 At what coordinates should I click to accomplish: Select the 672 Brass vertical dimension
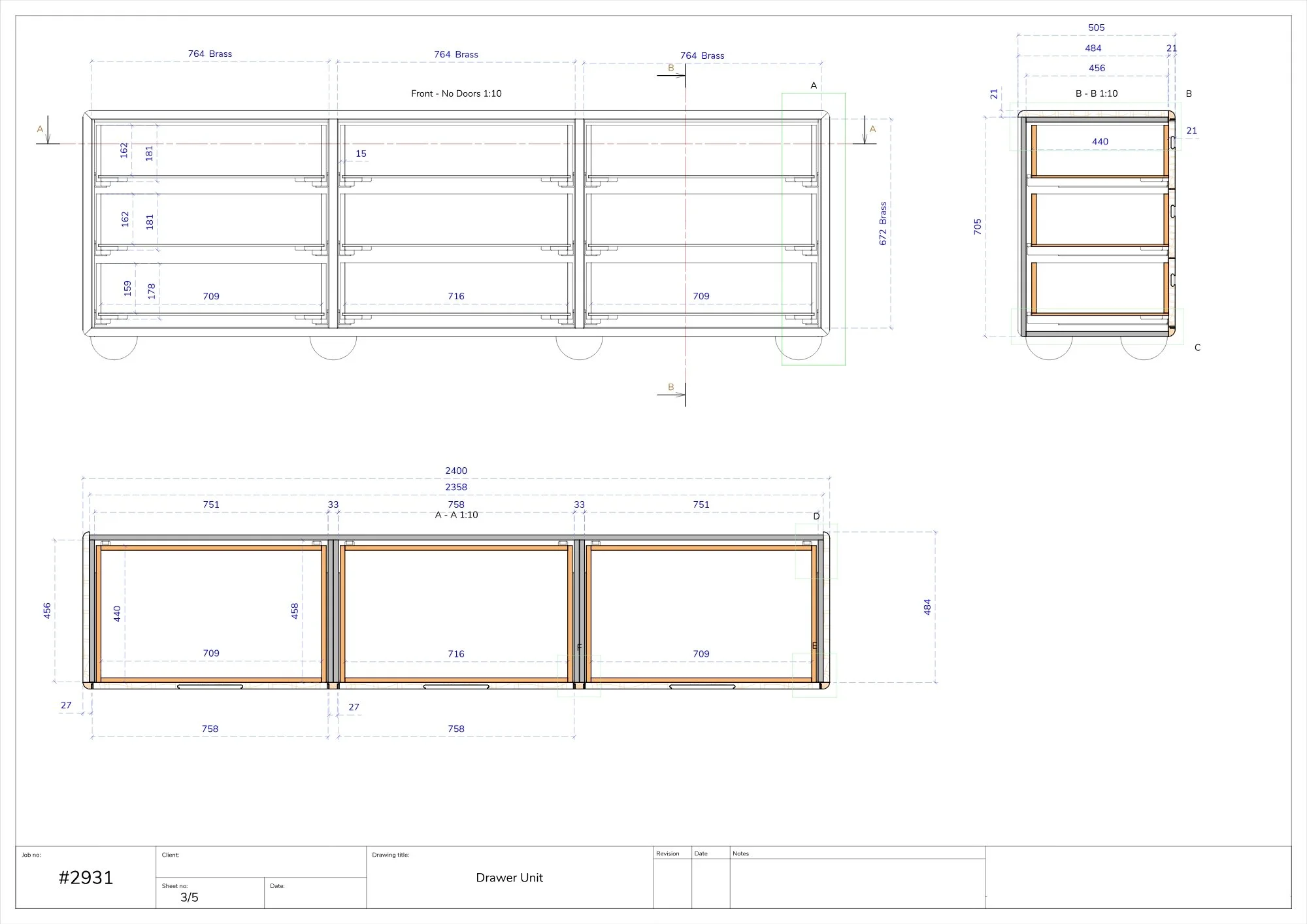[883, 223]
